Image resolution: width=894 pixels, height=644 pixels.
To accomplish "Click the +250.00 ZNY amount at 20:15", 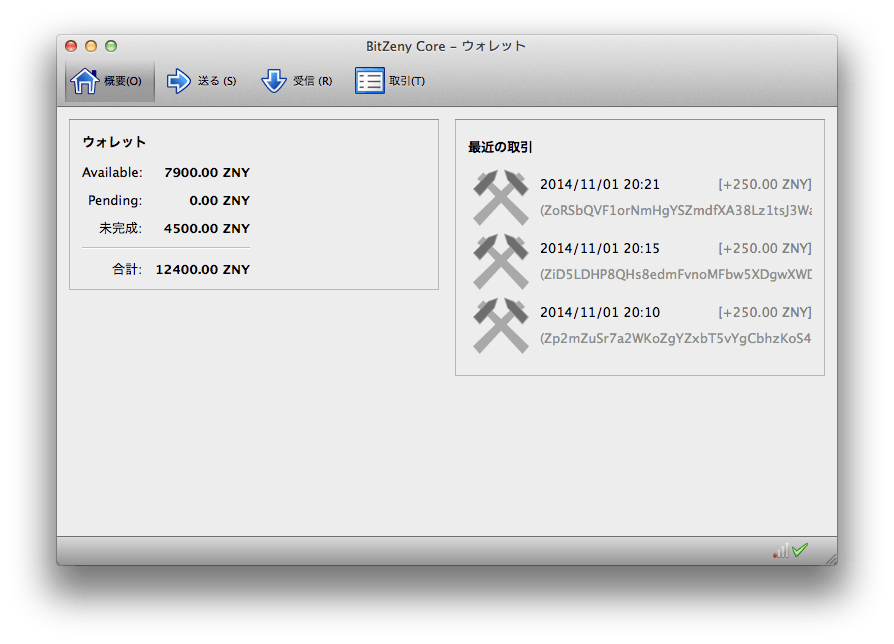I will click(x=765, y=248).
